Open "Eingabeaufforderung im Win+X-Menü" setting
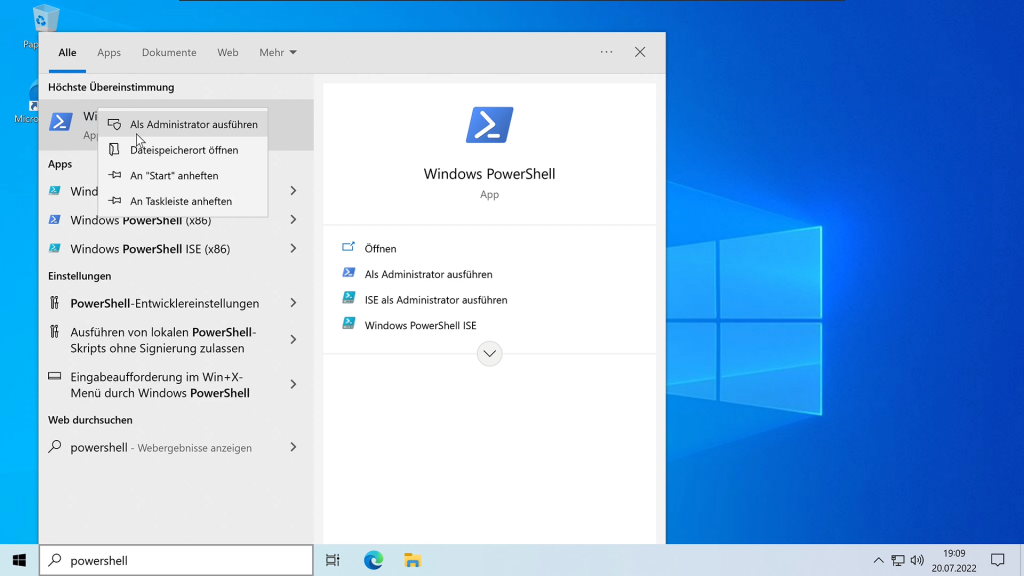Image resolution: width=1024 pixels, height=576 pixels. pos(160,385)
